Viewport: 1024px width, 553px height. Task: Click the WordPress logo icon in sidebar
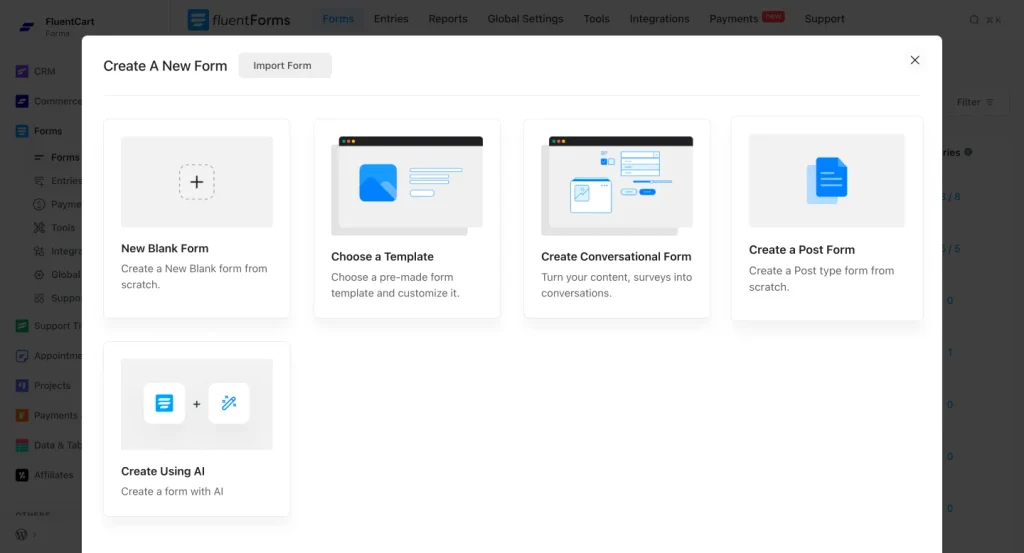(x=22, y=534)
